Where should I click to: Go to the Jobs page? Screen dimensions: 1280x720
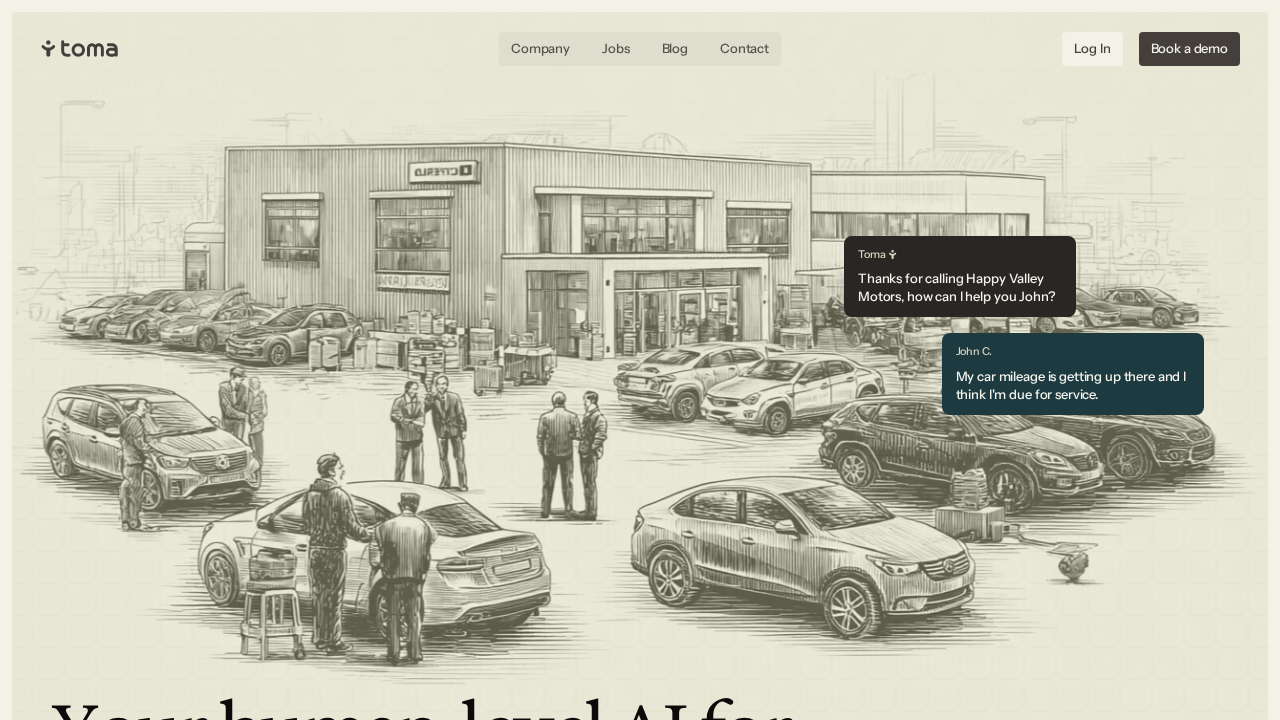click(616, 49)
